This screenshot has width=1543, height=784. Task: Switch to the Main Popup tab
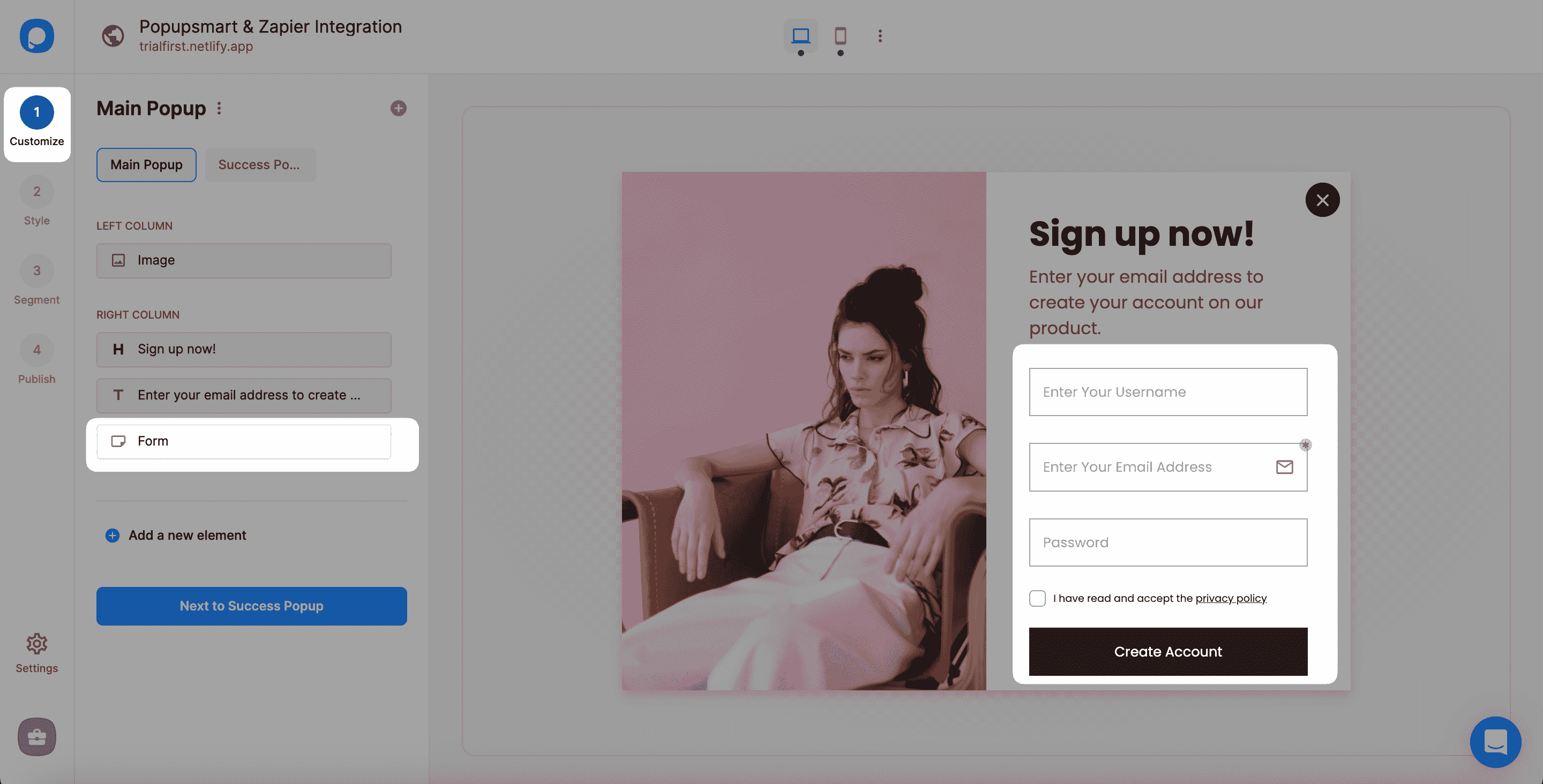pyautogui.click(x=146, y=164)
